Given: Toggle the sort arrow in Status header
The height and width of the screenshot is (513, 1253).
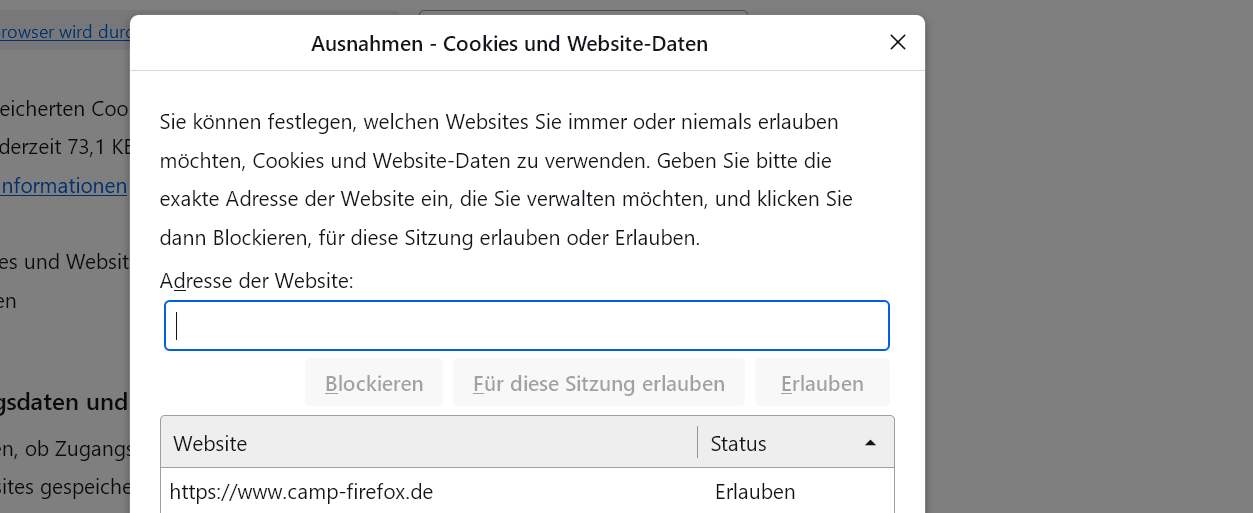Looking at the screenshot, I should (x=870, y=443).
